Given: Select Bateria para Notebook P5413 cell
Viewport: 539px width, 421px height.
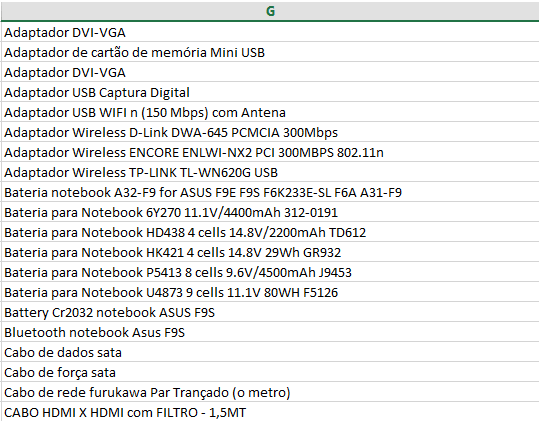Looking at the screenshot, I should point(270,272).
